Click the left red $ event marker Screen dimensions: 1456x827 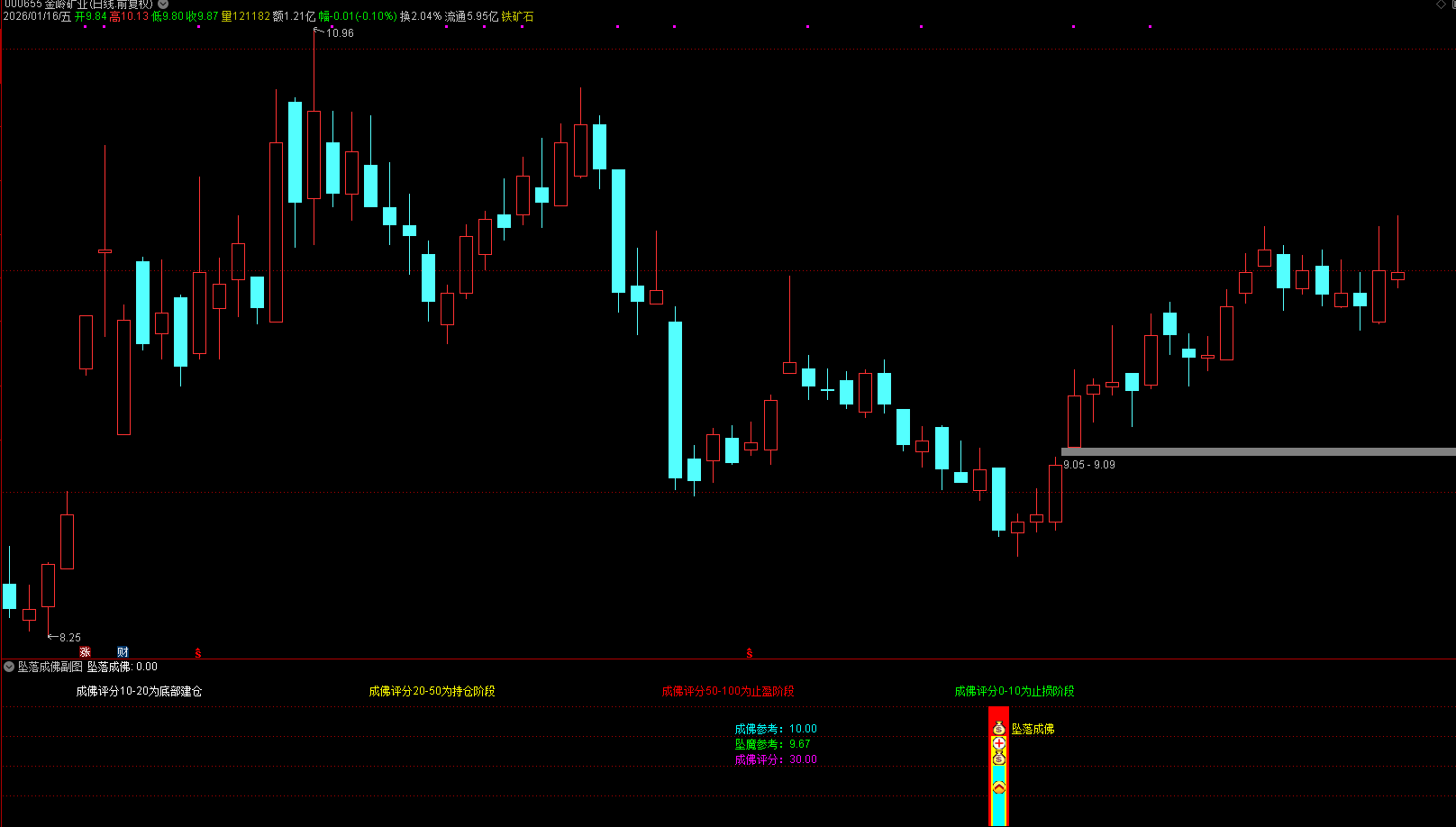point(198,653)
